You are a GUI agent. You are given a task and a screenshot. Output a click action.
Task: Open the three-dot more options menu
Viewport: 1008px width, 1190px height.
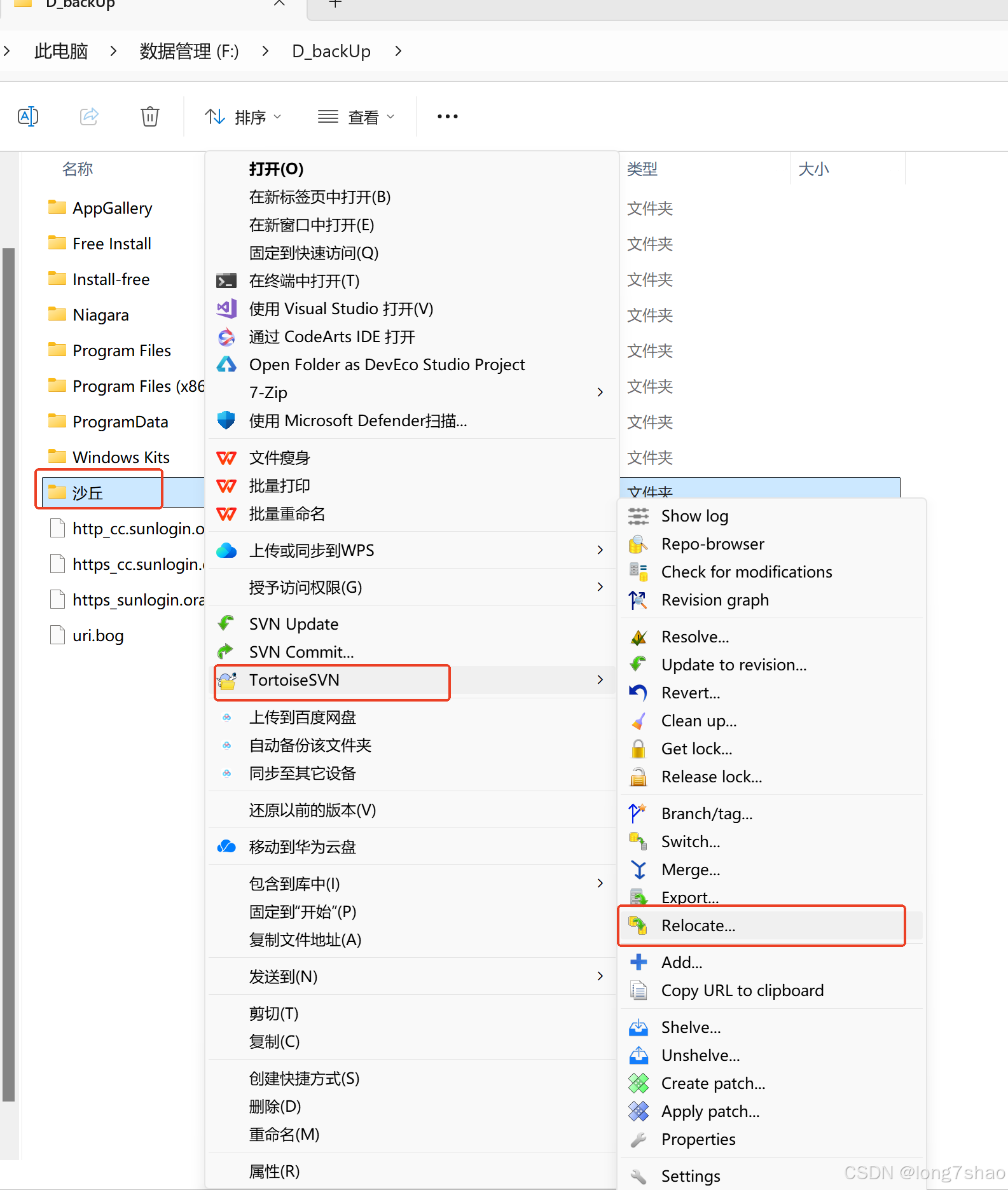448,116
